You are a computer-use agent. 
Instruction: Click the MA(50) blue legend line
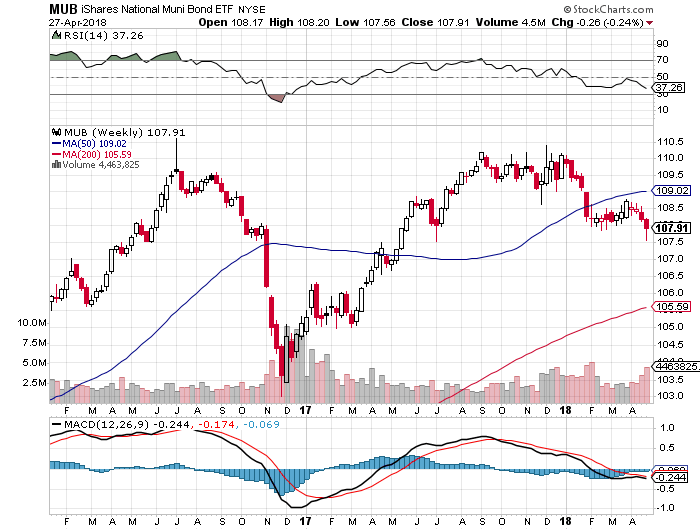[x=56, y=143]
